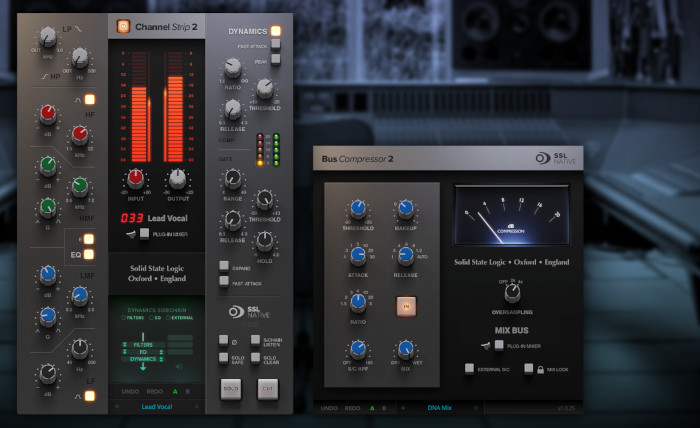Click the DRY/WET MIX knob
The height and width of the screenshot is (428, 700).
tap(405, 349)
